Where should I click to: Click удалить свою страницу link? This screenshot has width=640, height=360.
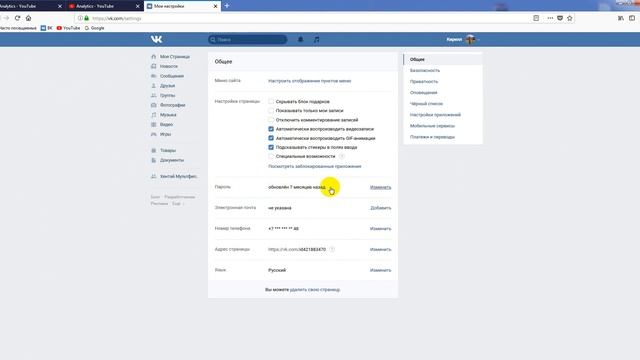[x=315, y=290]
